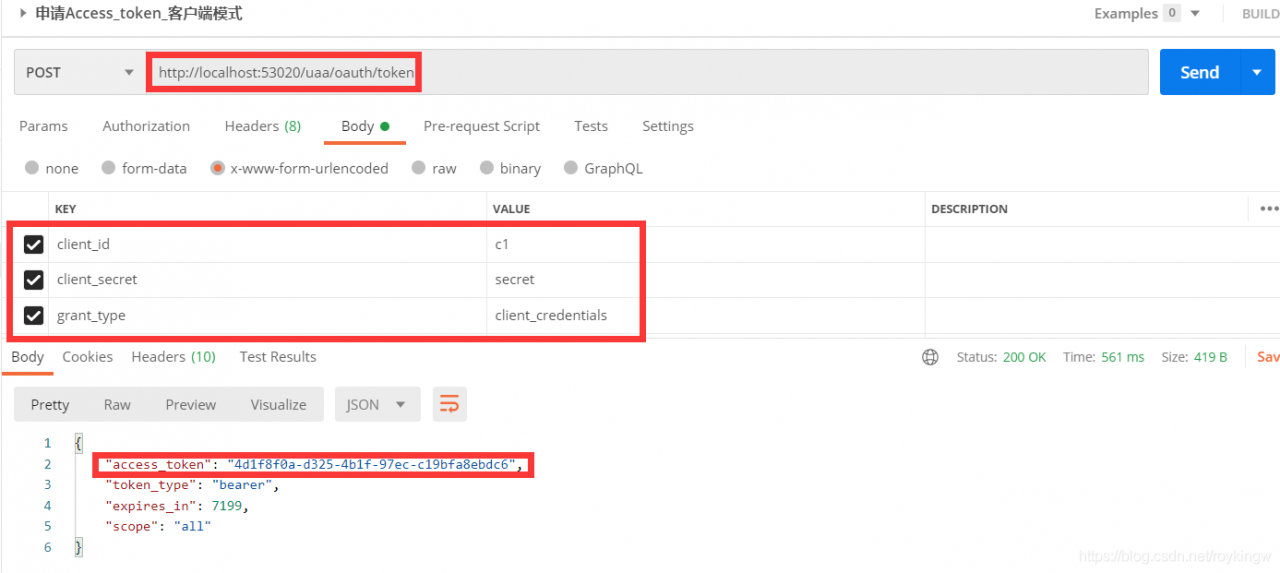1280x573 pixels.
Task: Open the POST method dropdown
Action: tap(79, 72)
